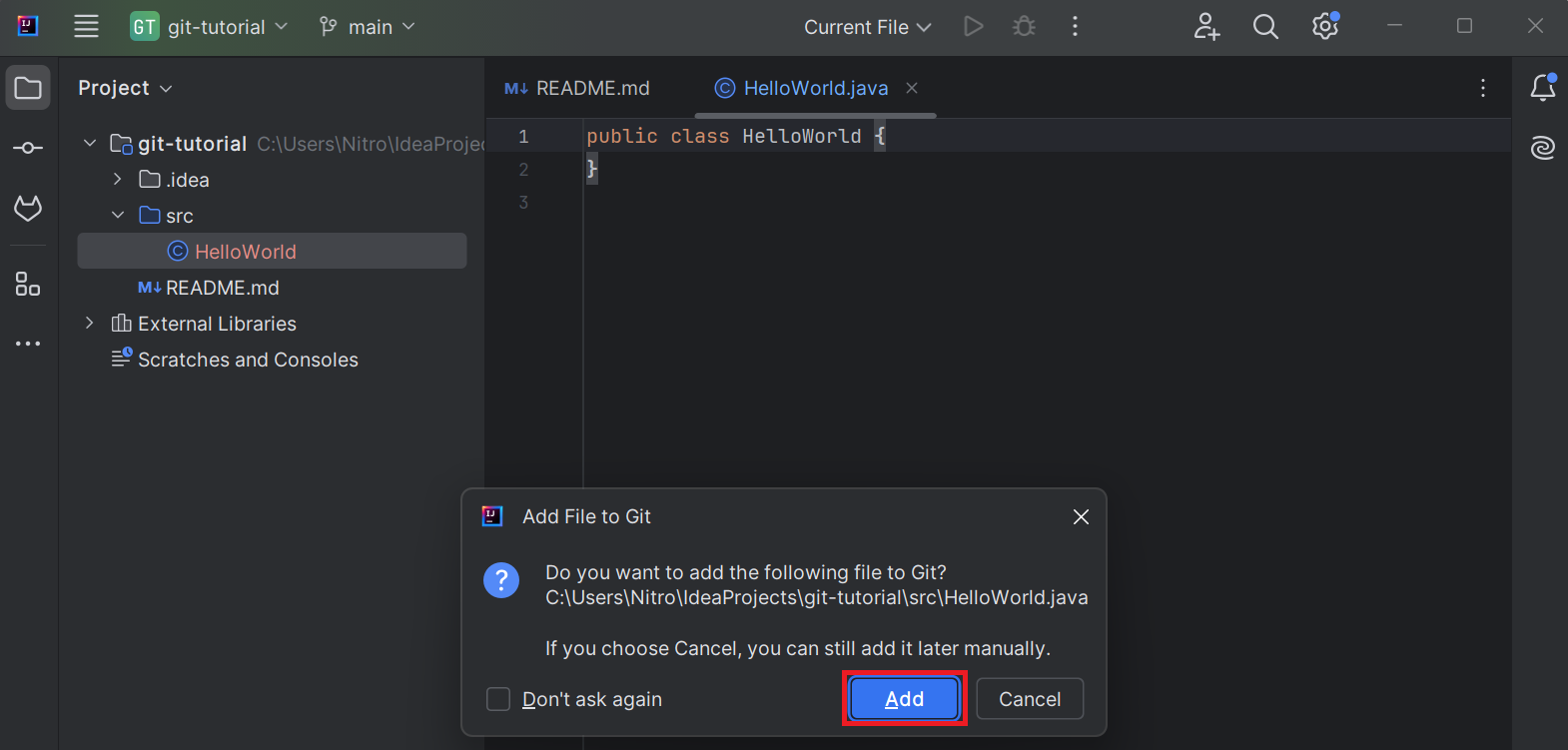
Task: Click the Debug bug icon
Action: pyautogui.click(x=1024, y=27)
